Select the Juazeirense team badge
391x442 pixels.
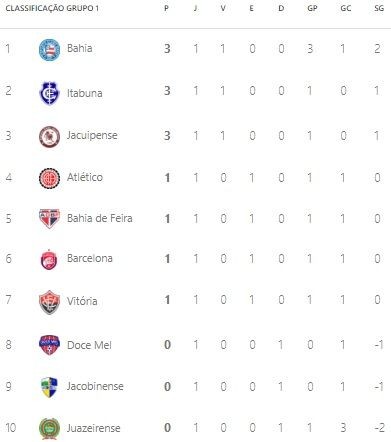pos(49,429)
